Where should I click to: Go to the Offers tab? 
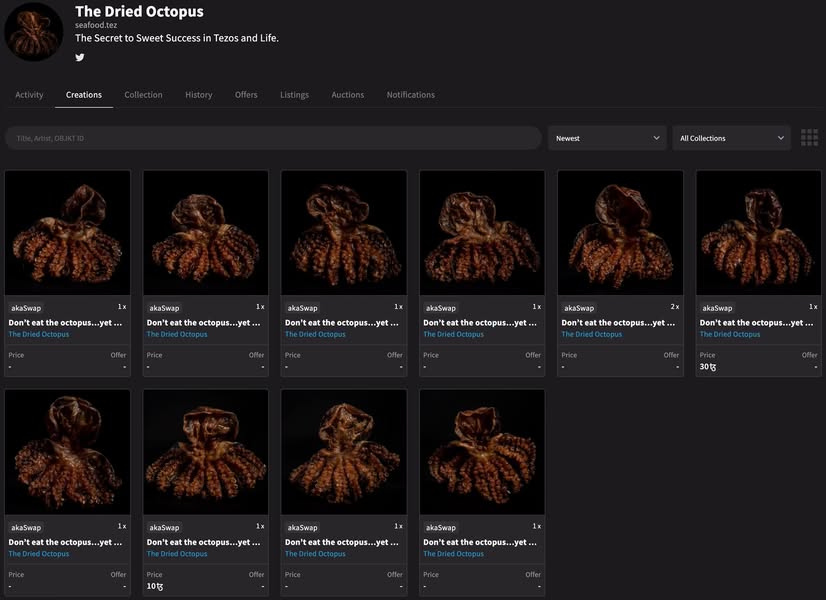point(246,95)
